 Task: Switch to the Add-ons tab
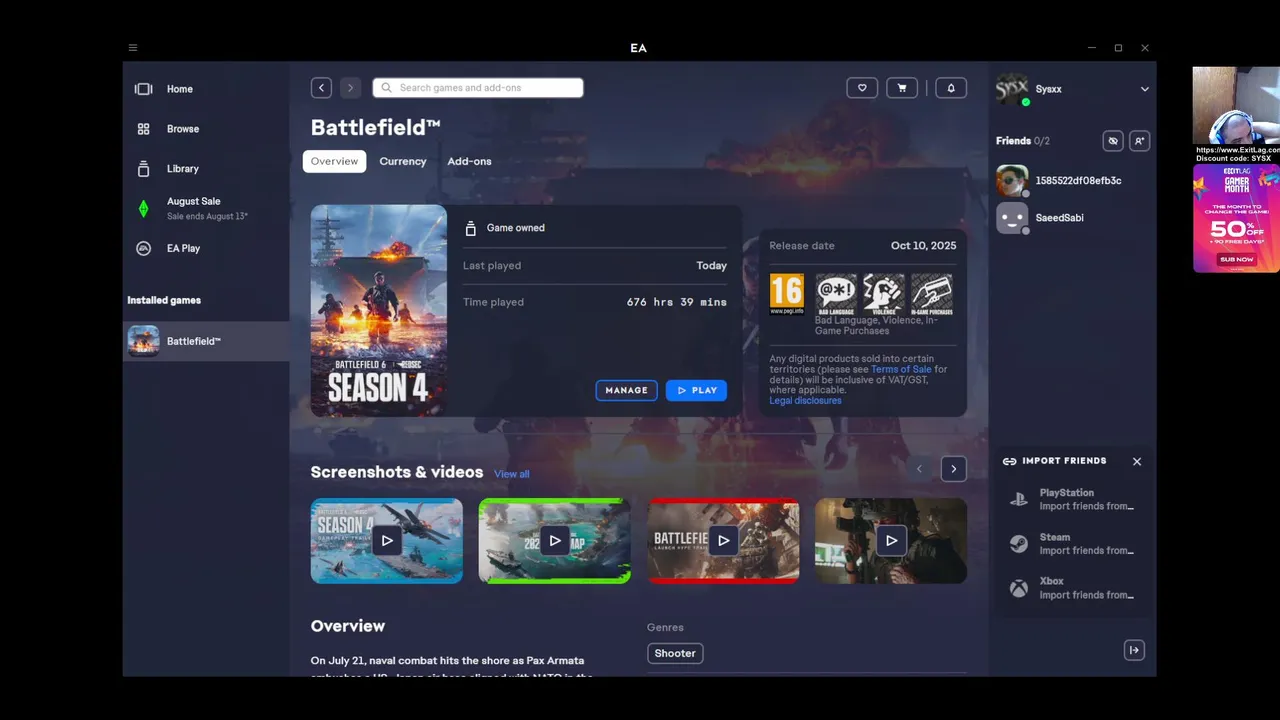coord(469,161)
